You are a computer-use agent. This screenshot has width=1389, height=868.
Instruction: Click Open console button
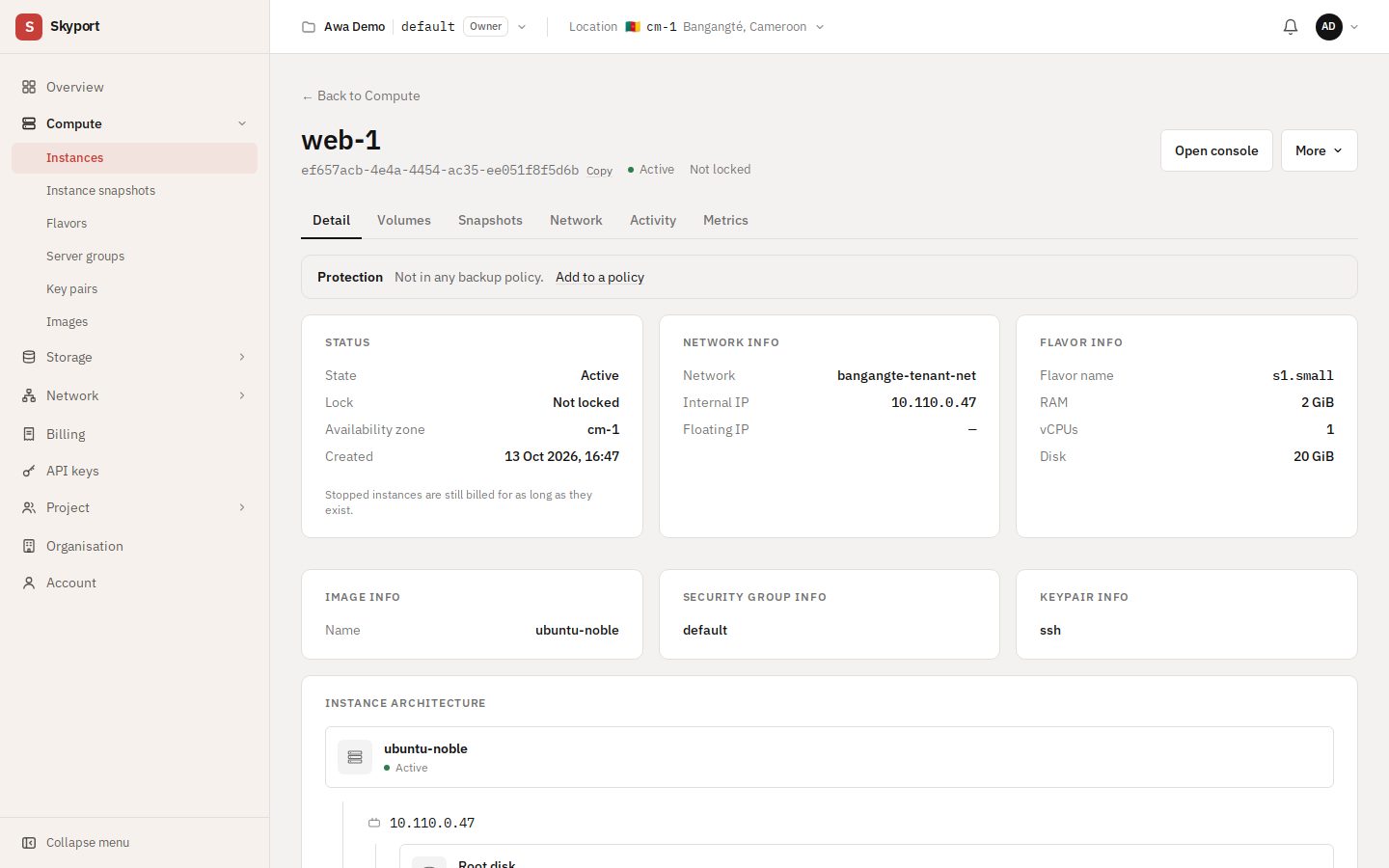pyautogui.click(x=1216, y=150)
